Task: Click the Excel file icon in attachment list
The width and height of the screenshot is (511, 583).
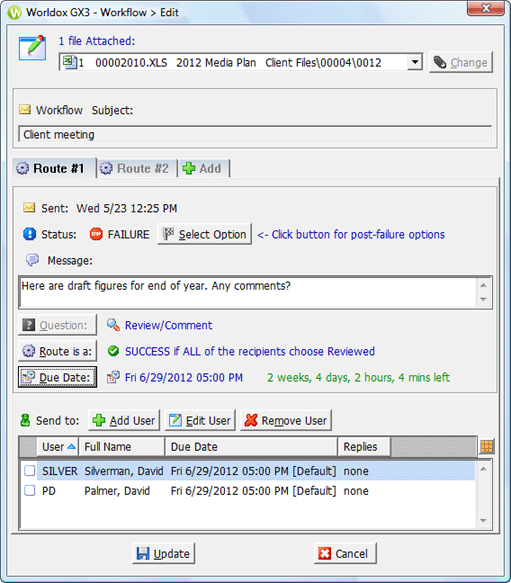Action: [x=69, y=62]
